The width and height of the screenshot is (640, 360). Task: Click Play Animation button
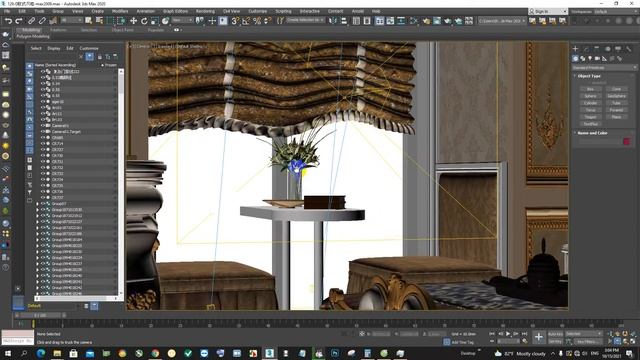point(508,334)
